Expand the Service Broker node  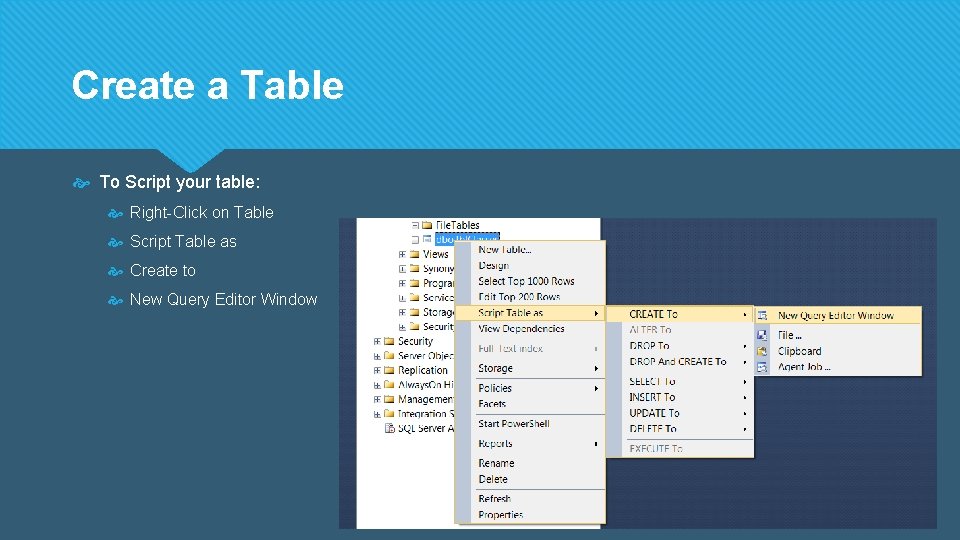click(402, 298)
